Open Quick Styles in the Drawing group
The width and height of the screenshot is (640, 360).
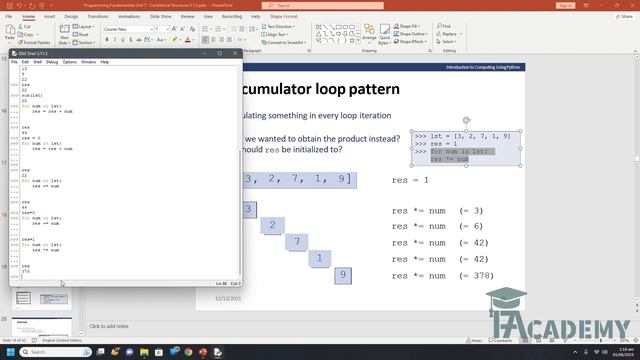click(x=384, y=34)
